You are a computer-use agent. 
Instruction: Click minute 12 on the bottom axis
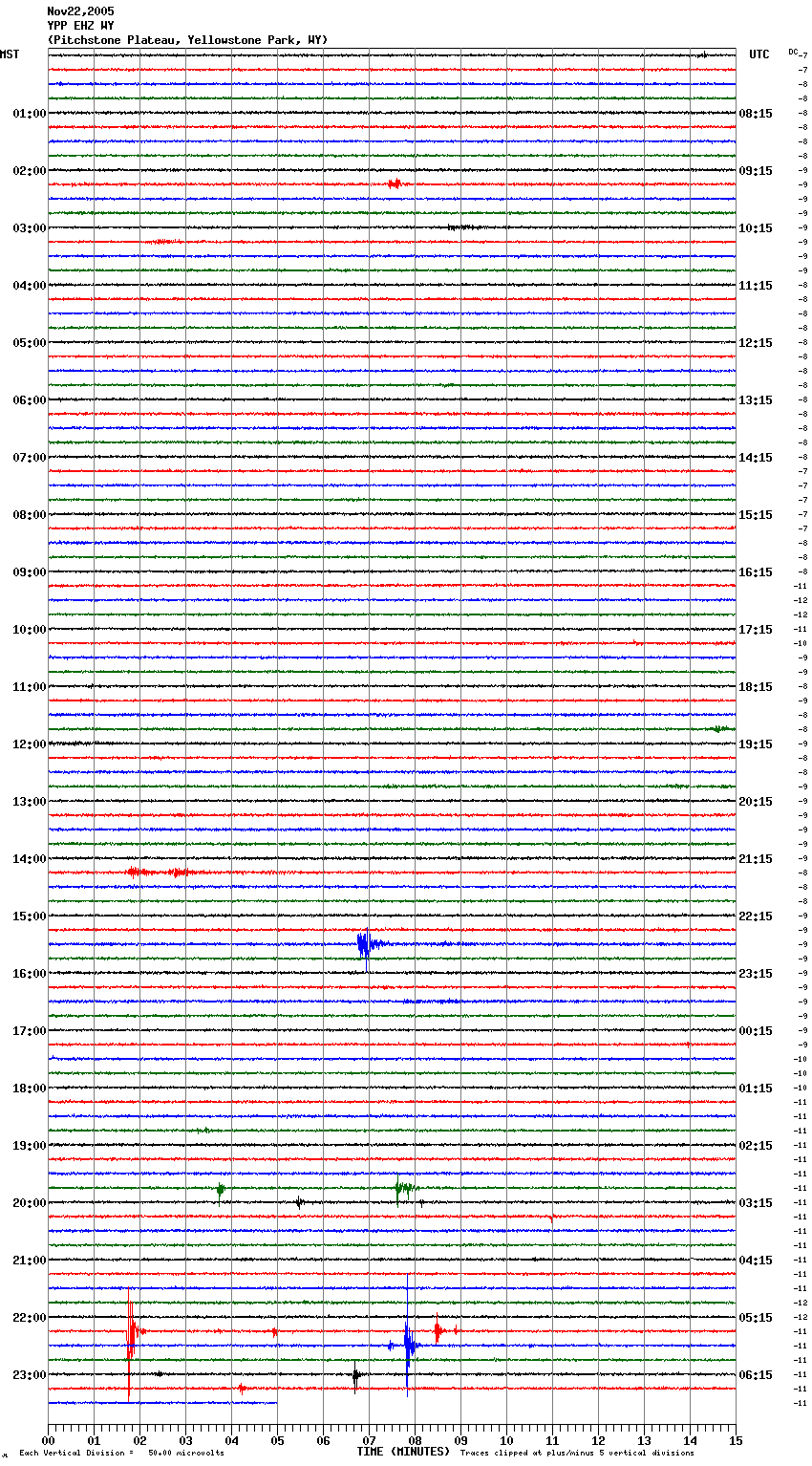(598, 1440)
